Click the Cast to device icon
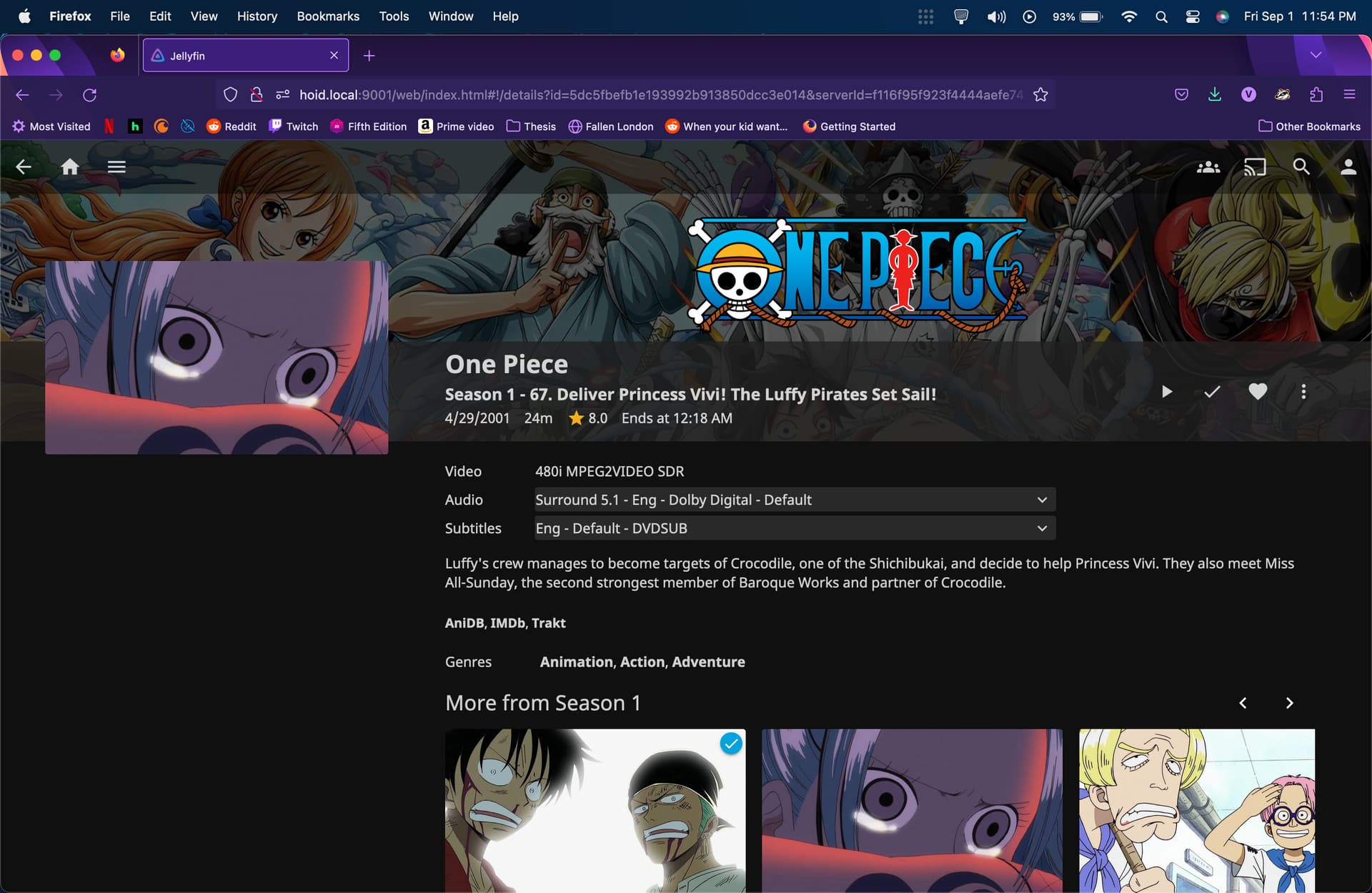 pyautogui.click(x=1254, y=167)
